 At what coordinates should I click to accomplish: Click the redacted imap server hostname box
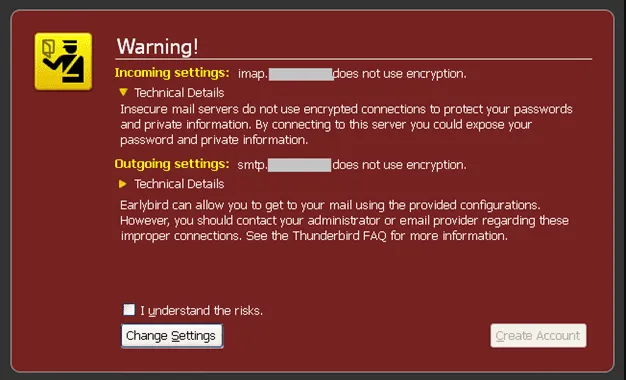pyautogui.click(x=301, y=74)
